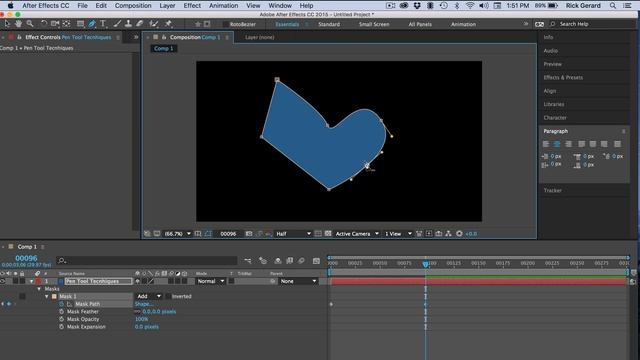
Task: Toggle Preserve Transparency box for layer
Action: (x=231, y=281)
